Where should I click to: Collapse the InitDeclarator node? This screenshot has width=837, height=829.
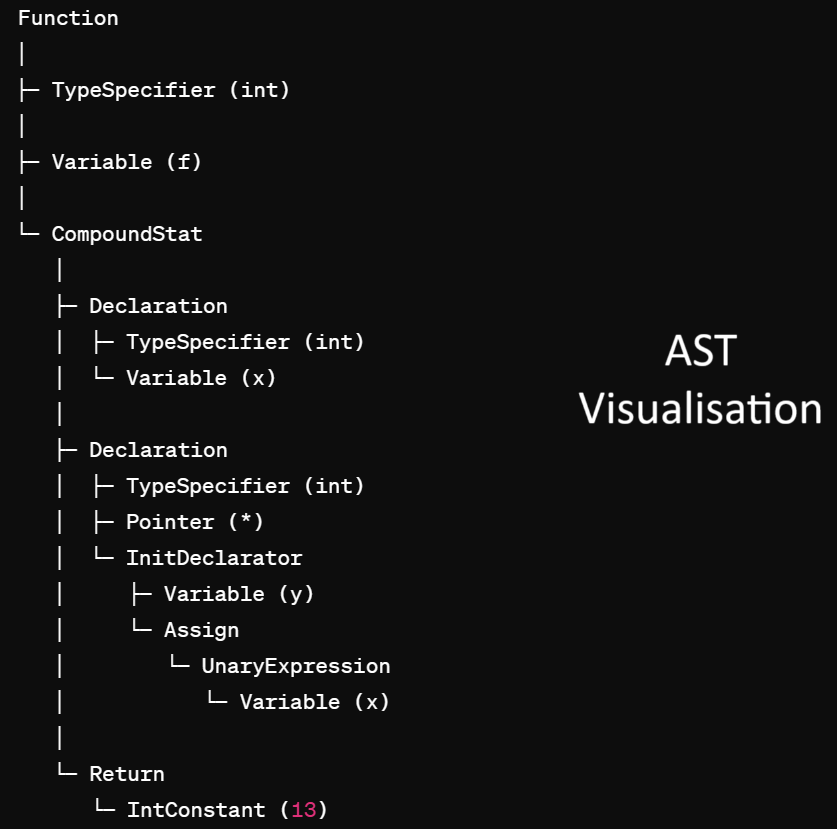click(214, 558)
